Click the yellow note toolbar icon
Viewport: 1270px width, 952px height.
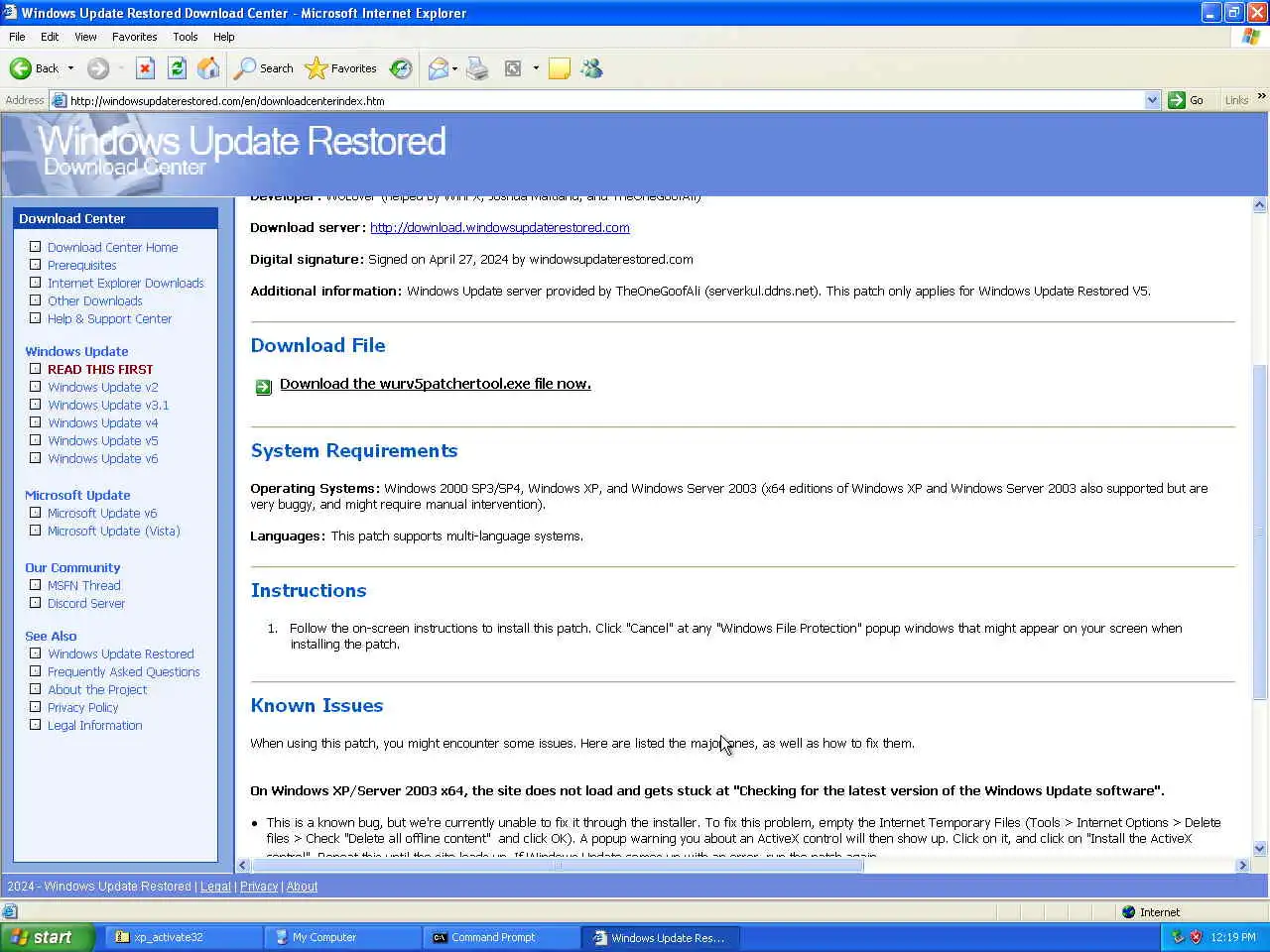(x=560, y=68)
